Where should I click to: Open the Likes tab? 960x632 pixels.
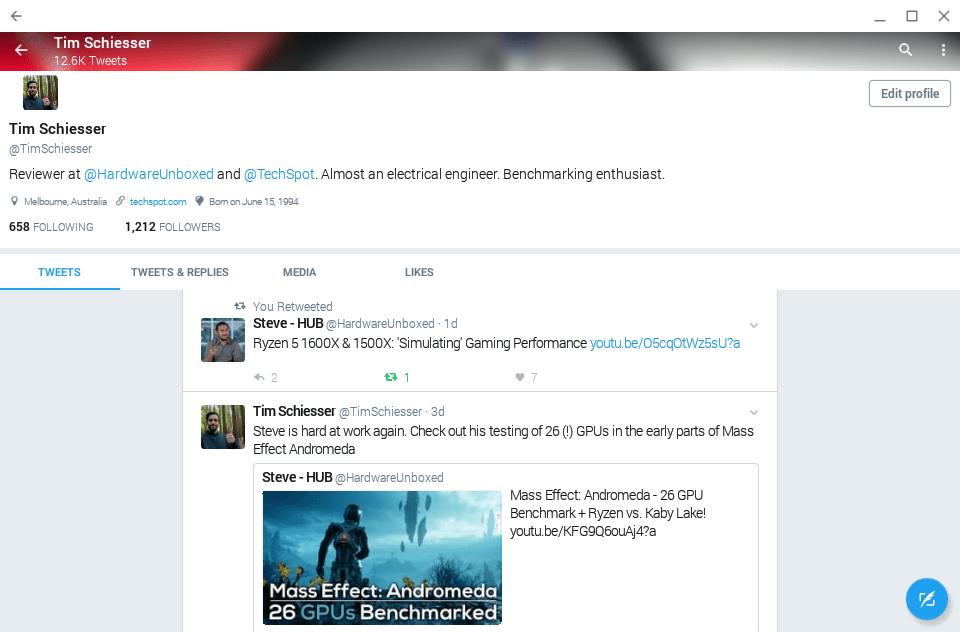pos(419,272)
